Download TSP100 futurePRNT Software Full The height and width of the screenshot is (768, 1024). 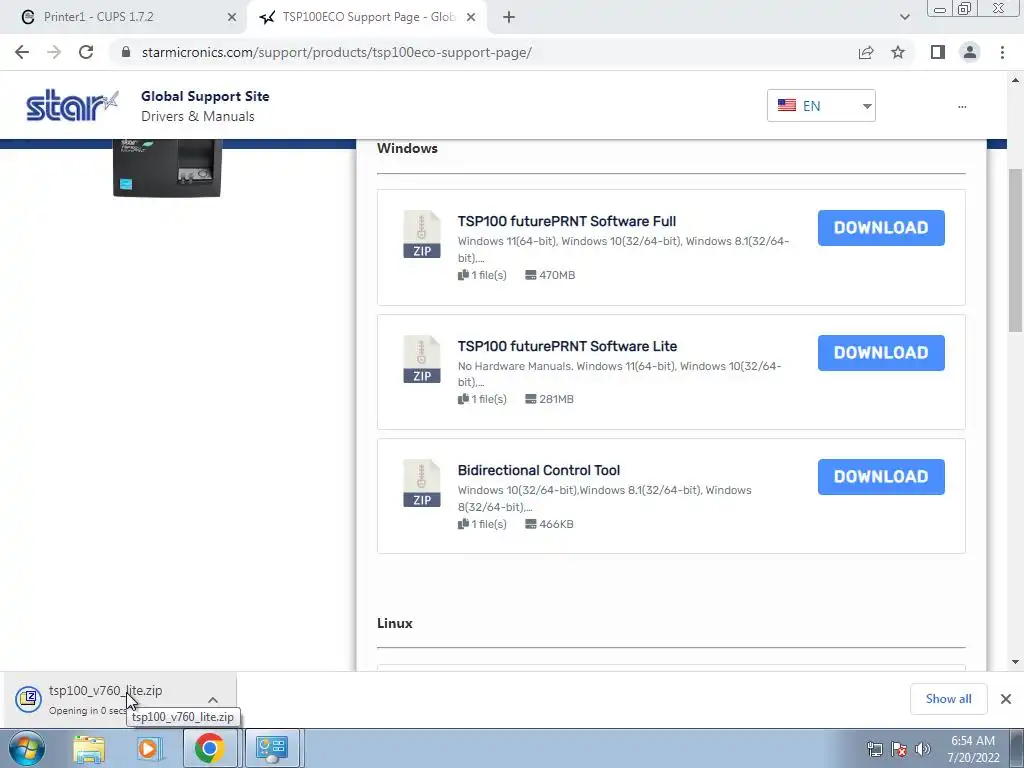click(x=881, y=228)
